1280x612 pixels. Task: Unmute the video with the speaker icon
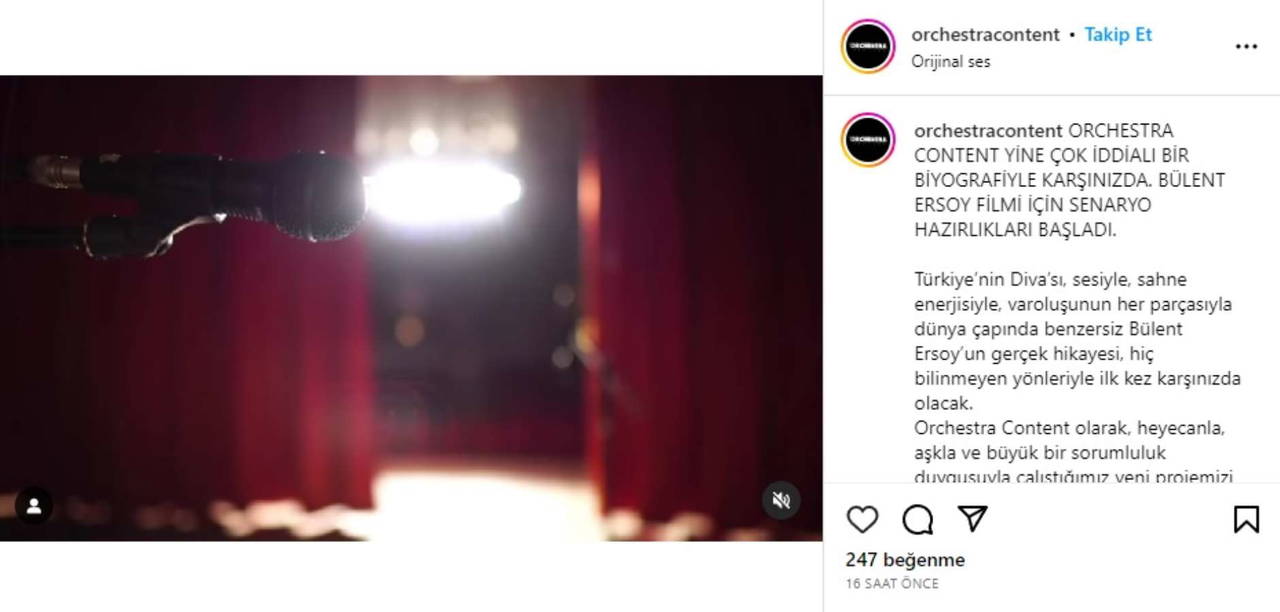(781, 500)
